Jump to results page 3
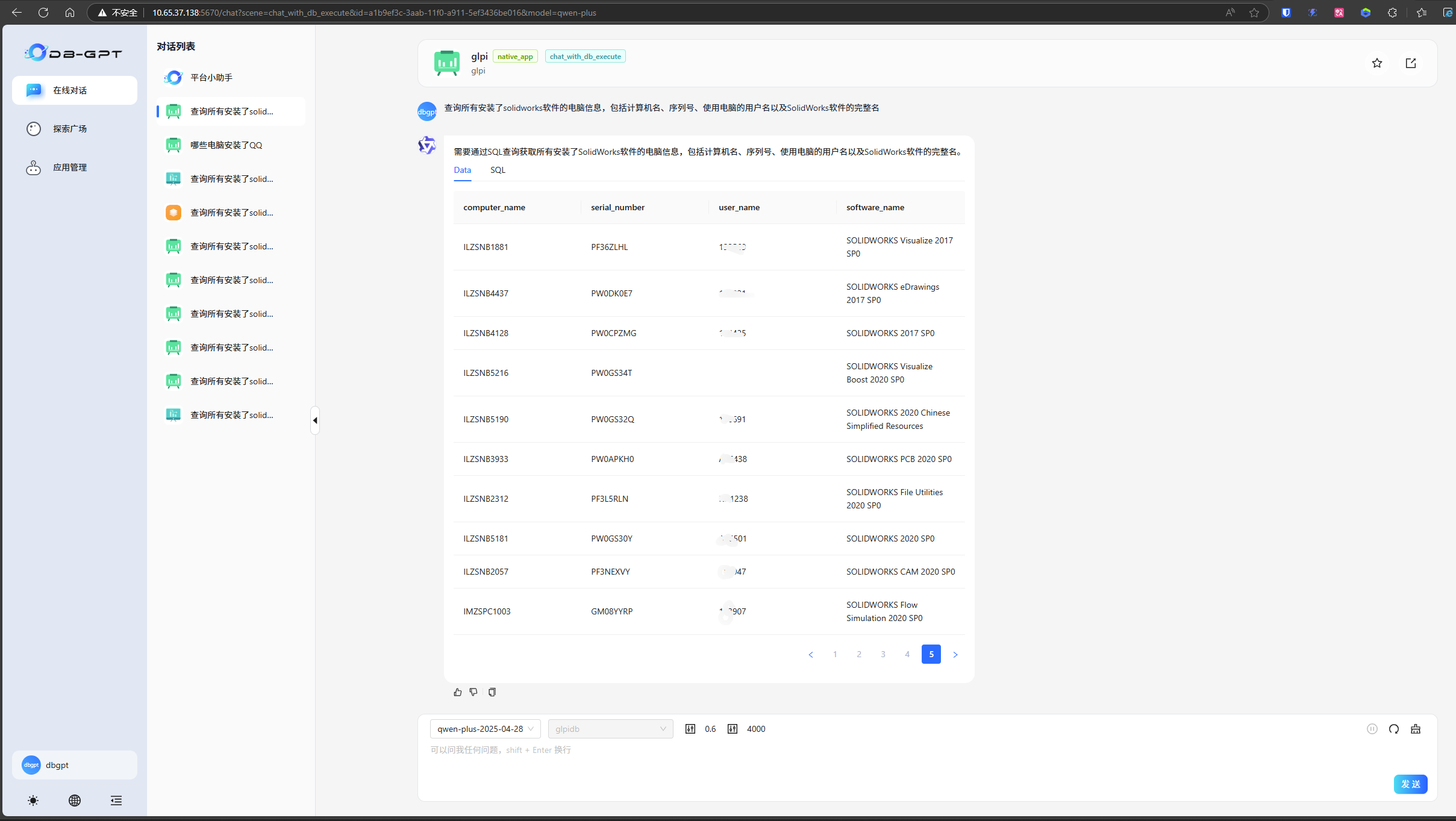The height and width of the screenshot is (821, 1456). [x=883, y=655]
